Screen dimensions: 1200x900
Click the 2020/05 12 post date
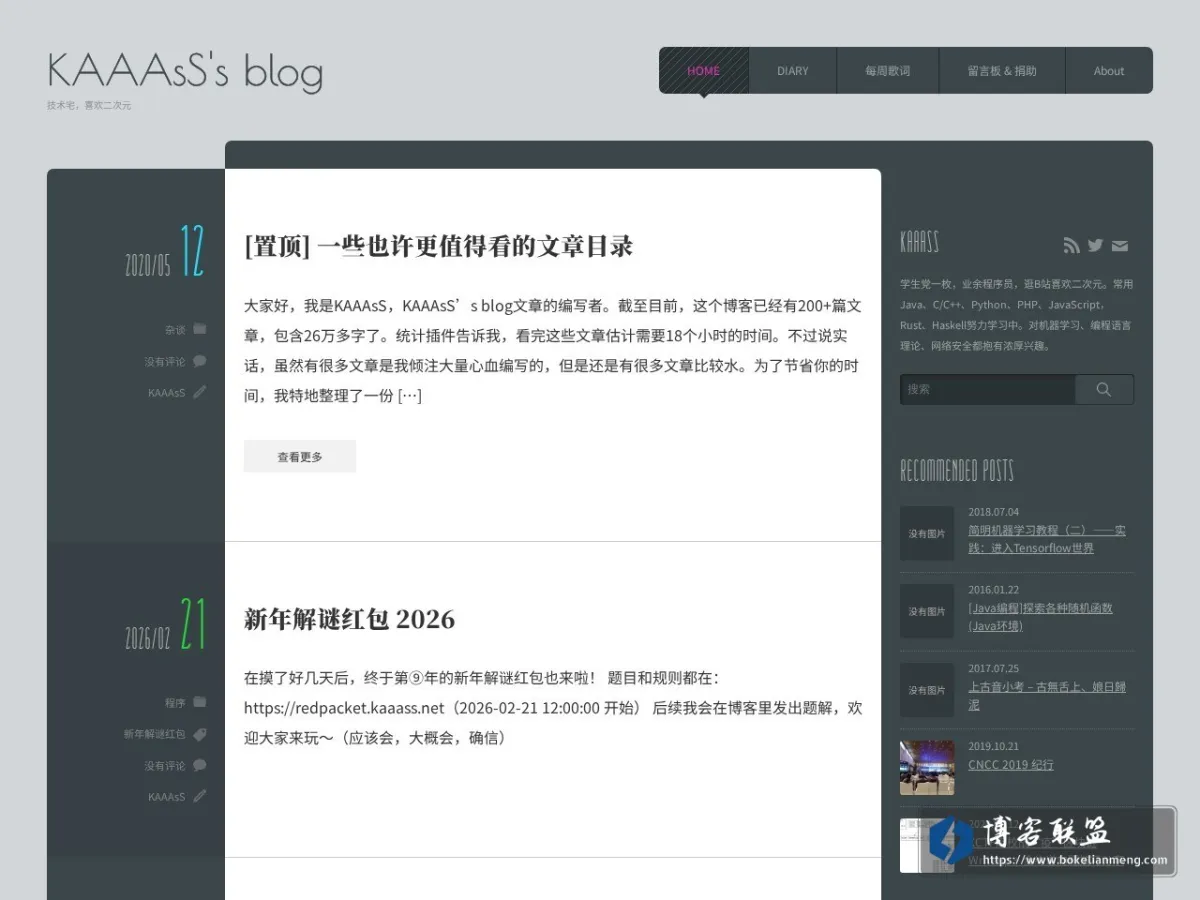[165, 252]
